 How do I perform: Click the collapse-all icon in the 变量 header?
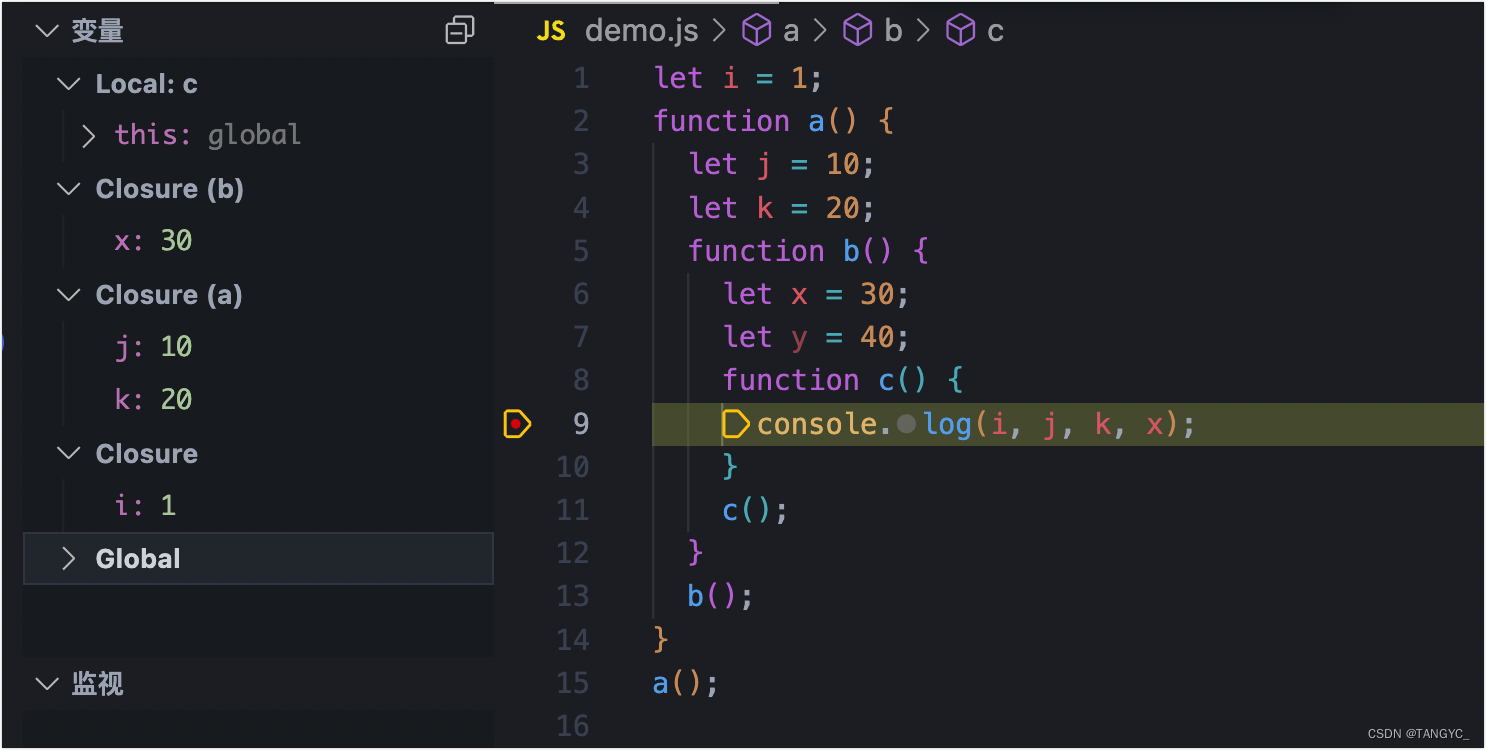460,31
